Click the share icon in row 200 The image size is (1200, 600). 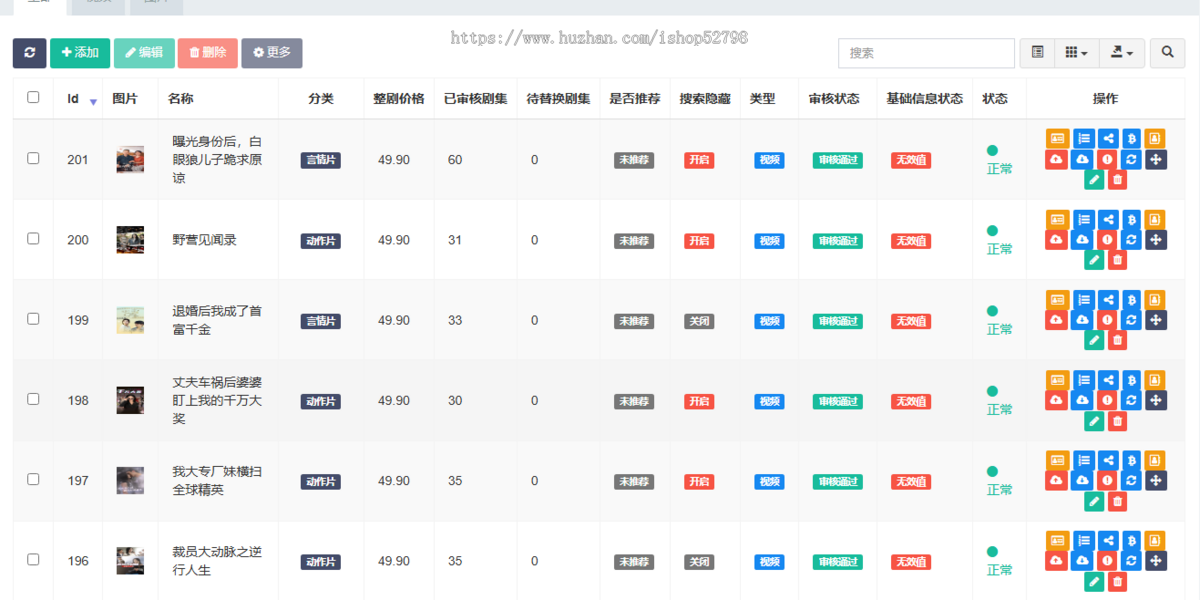coord(1108,218)
